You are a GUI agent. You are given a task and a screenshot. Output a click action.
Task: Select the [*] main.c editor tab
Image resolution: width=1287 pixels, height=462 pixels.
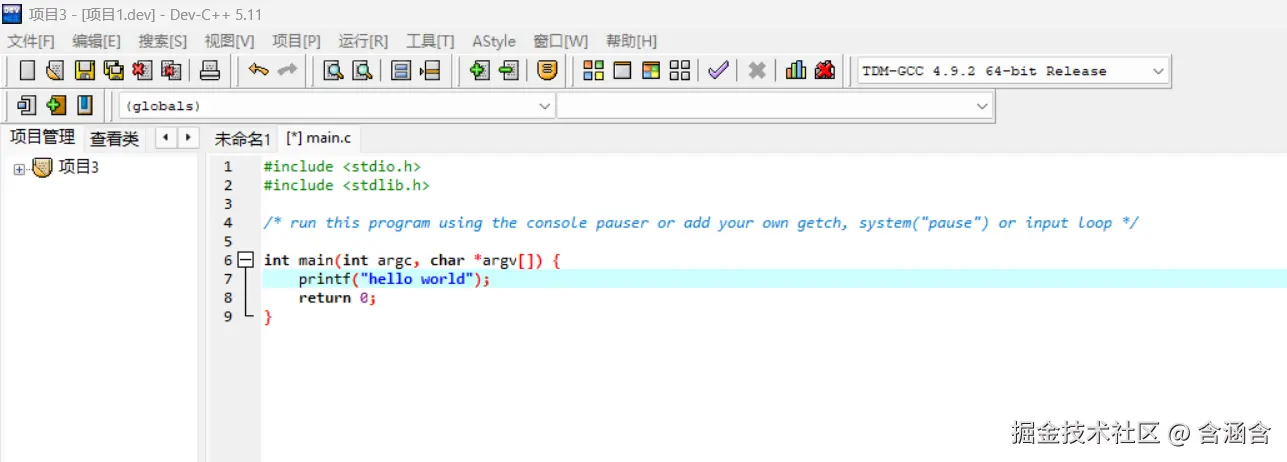320,138
